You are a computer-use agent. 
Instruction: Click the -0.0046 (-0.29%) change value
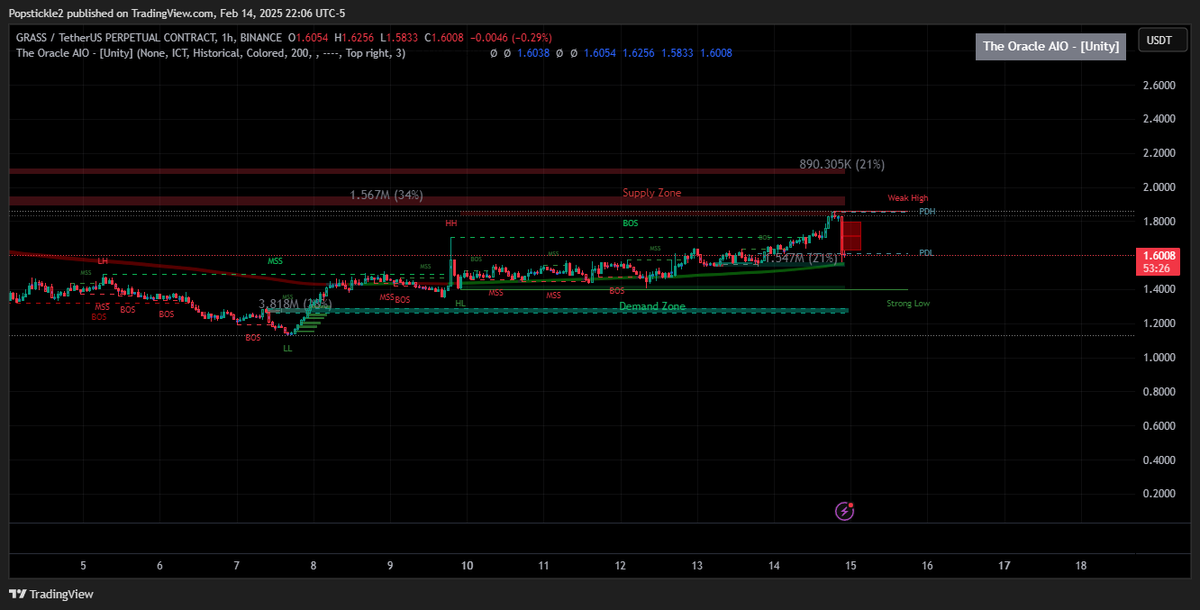coord(511,37)
